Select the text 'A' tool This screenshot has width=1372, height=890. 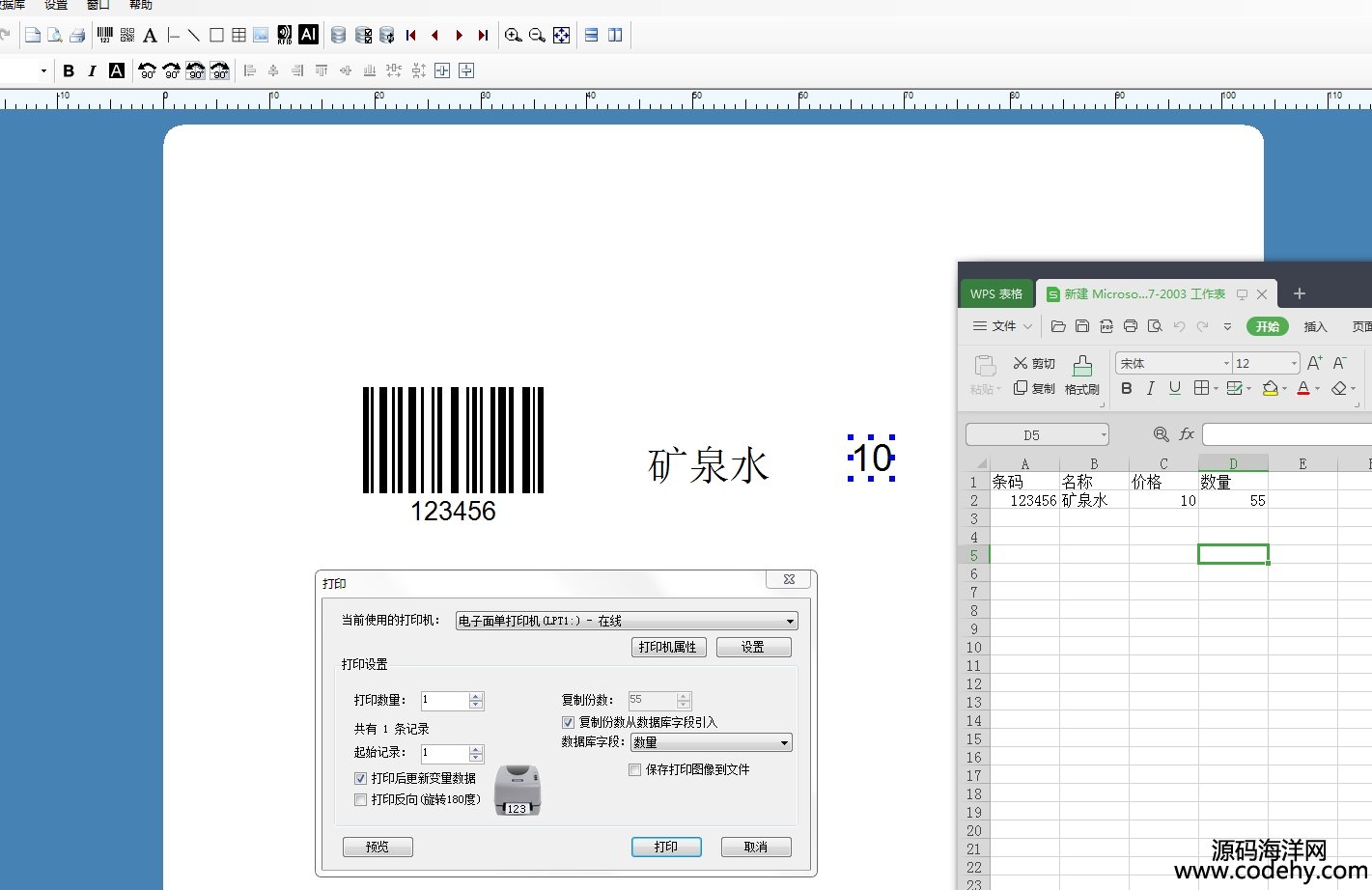click(150, 36)
